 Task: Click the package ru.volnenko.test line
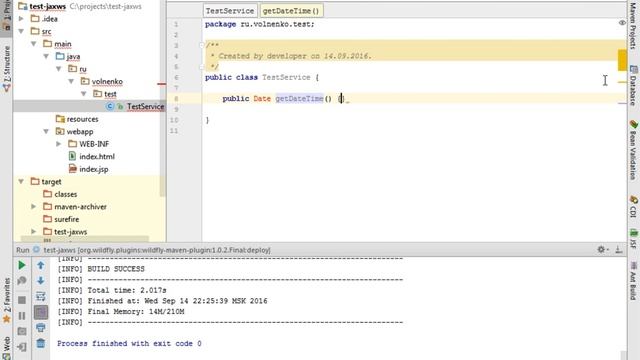(260, 24)
